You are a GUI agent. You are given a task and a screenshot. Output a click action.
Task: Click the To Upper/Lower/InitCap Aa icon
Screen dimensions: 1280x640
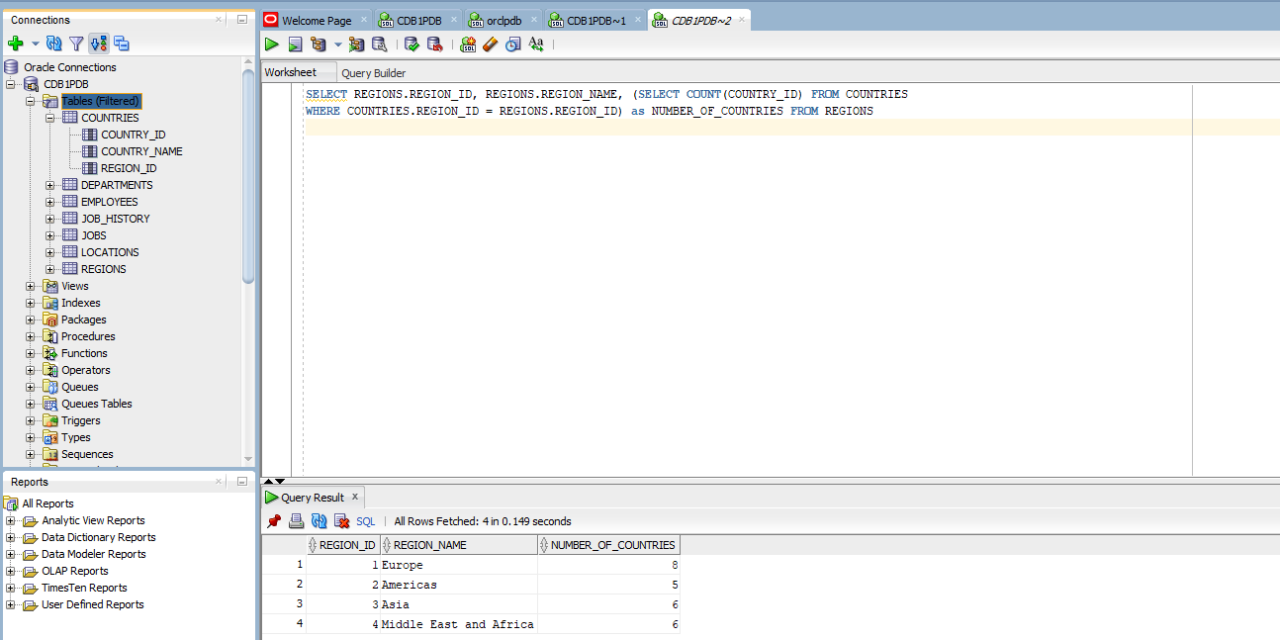point(536,45)
